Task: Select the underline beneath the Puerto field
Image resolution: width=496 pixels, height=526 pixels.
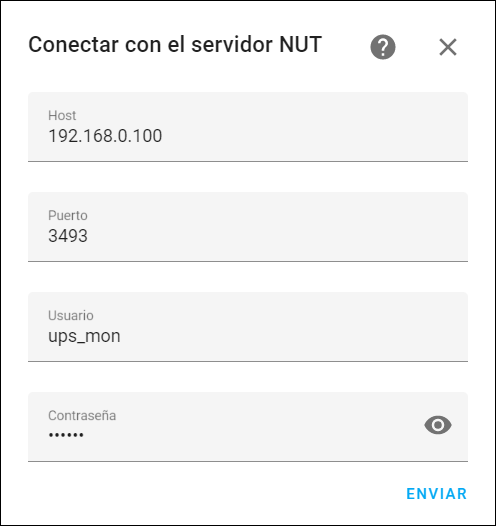Action: 248,261
